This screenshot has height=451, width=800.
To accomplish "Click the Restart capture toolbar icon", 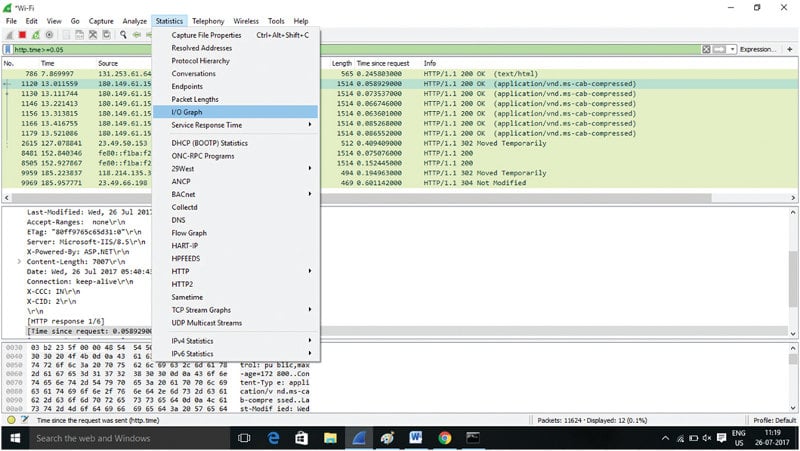I will click(x=35, y=35).
